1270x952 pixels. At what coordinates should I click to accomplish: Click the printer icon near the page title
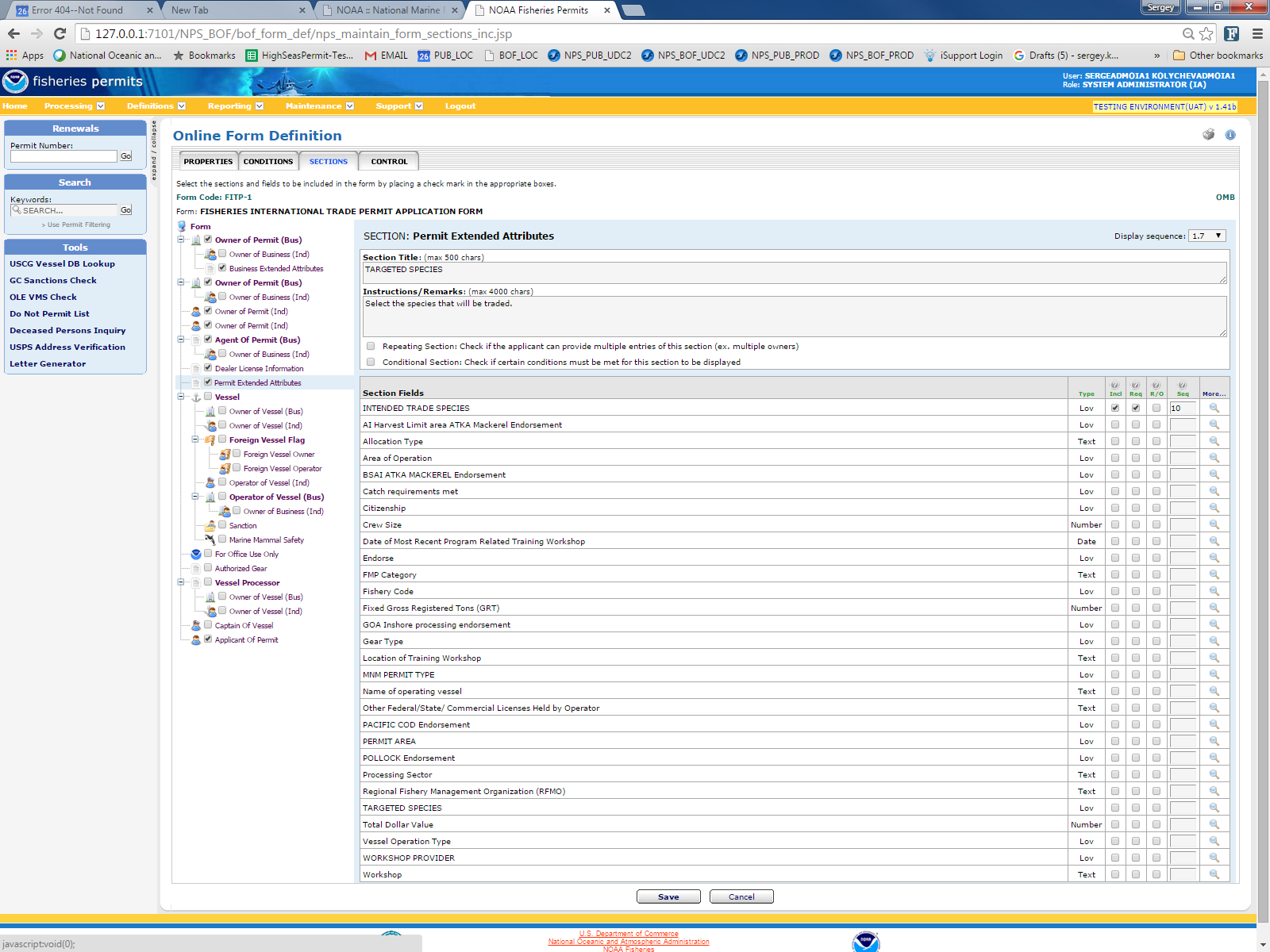[x=1208, y=135]
